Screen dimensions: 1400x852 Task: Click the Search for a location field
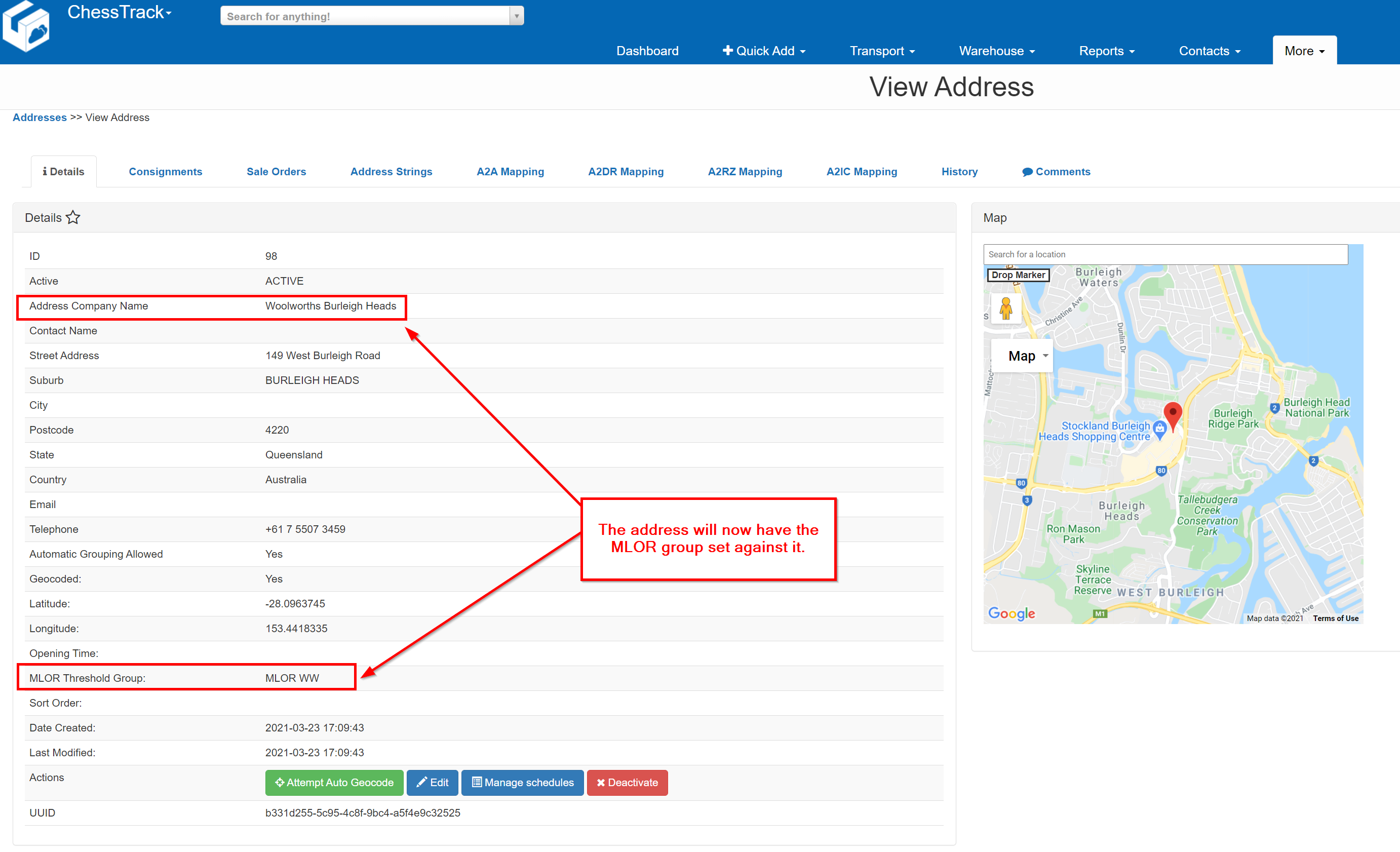coord(1165,254)
